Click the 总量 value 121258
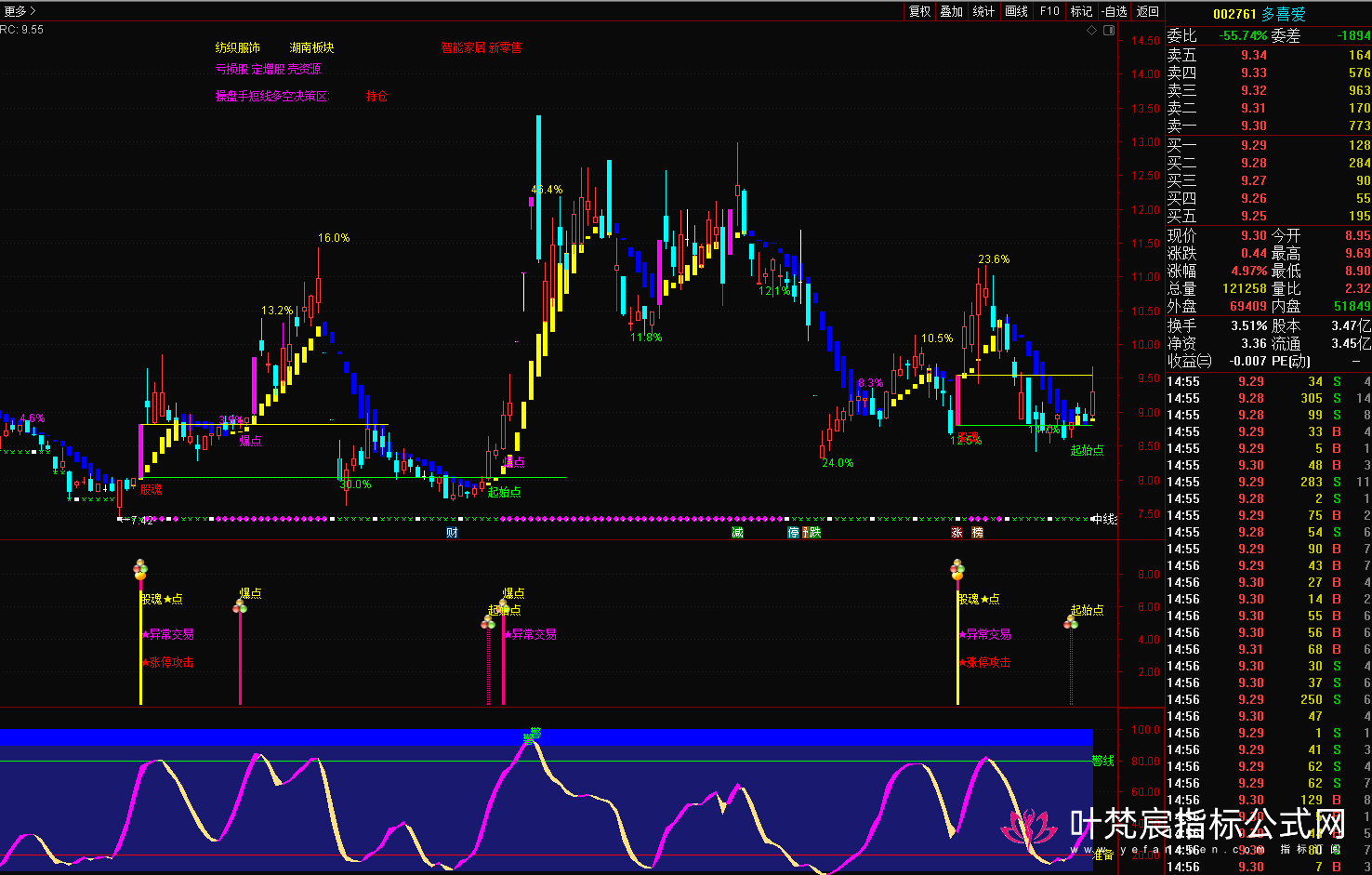Viewport: 1372px width, 875px height. [1245, 288]
